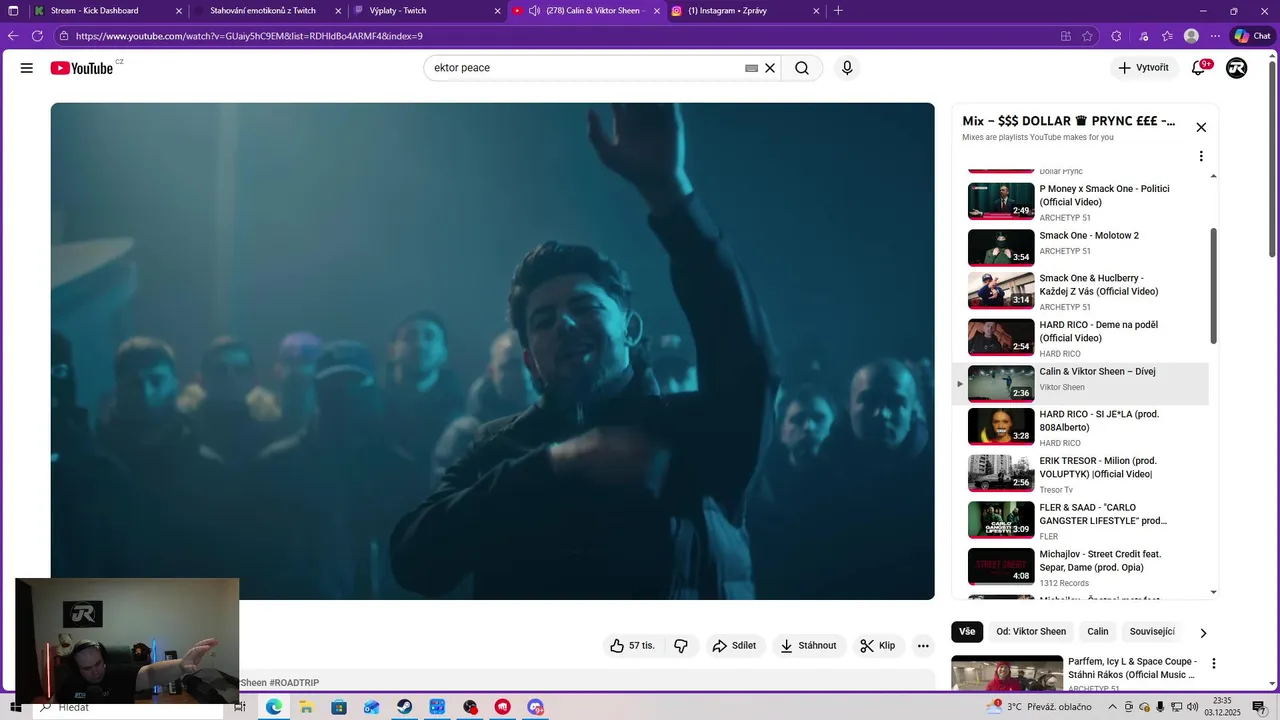Mute tab via speaker icon on YouTube tab
This screenshot has height=720, width=1280.
pos(535,11)
